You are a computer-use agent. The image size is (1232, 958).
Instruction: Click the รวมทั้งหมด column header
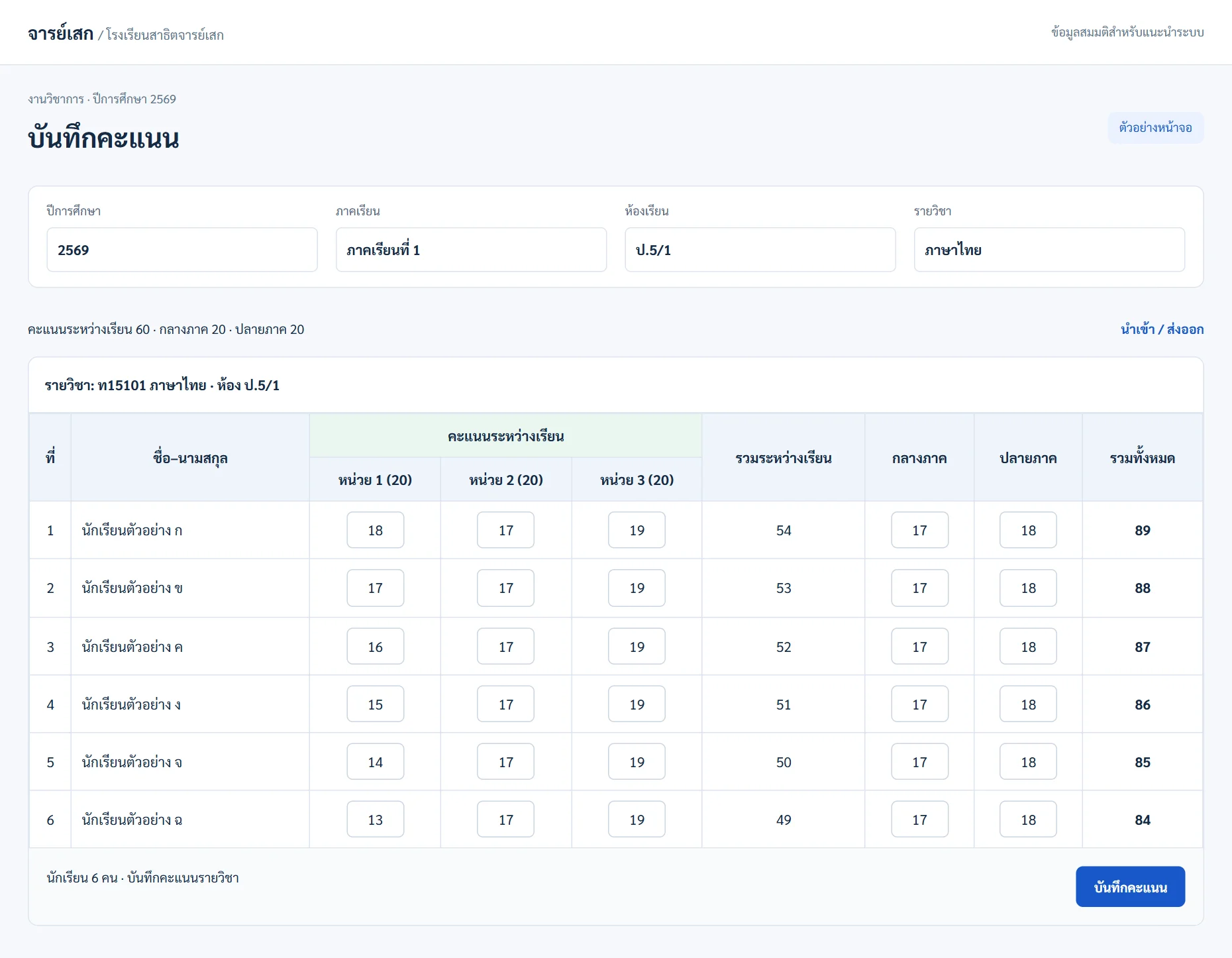click(x=1143, y=458)
